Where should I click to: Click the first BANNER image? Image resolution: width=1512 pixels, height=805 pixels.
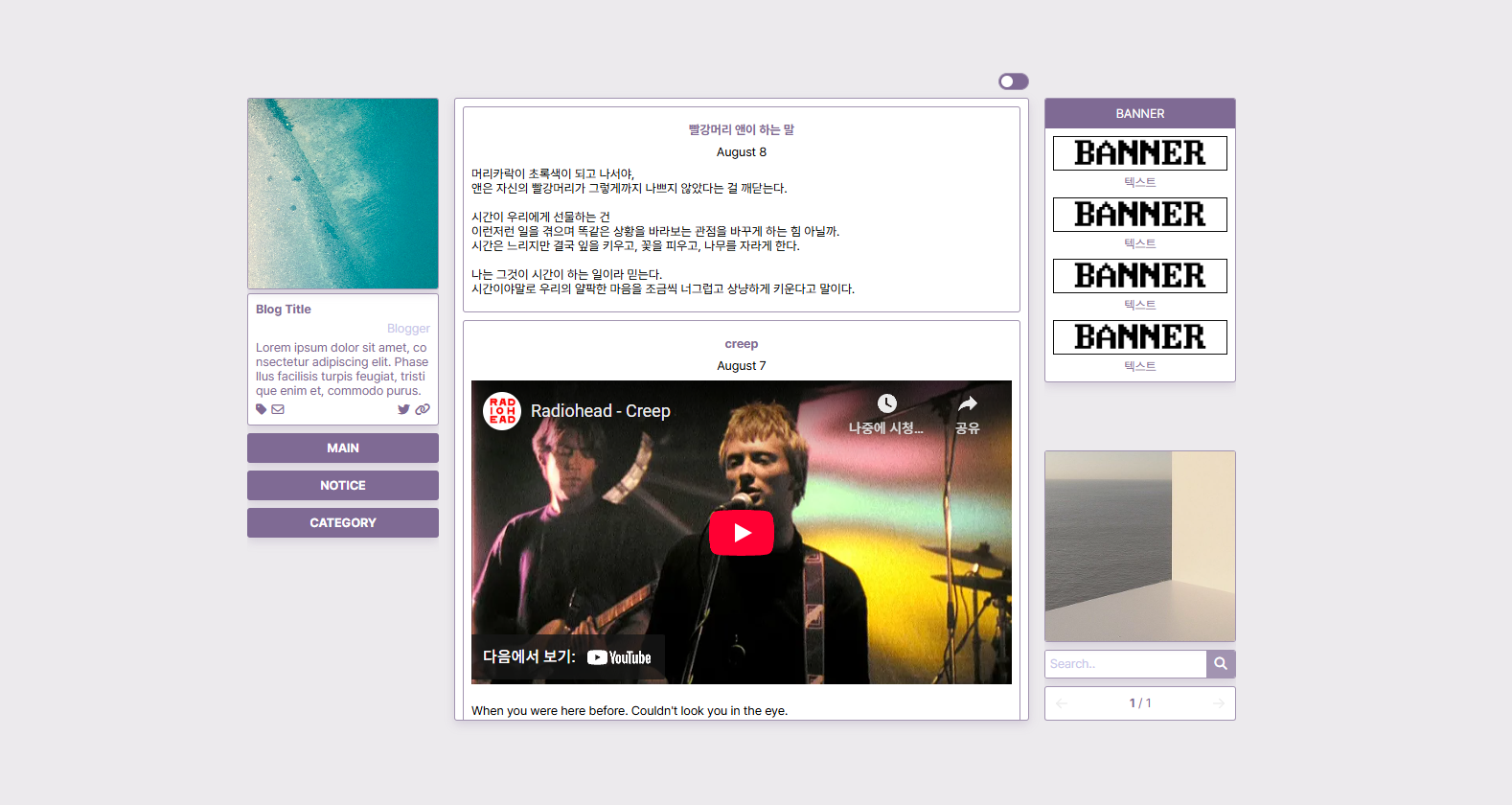click(x=1140, y=153)
